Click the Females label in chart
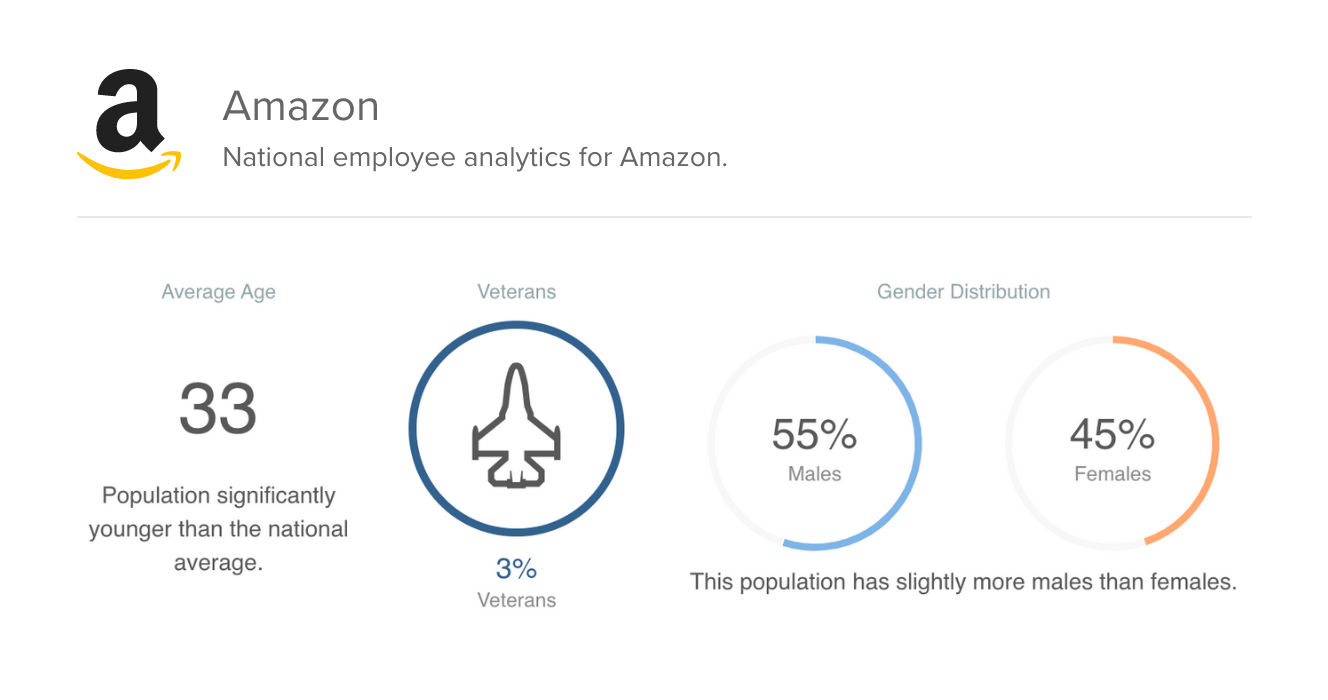 [1112, 474]
